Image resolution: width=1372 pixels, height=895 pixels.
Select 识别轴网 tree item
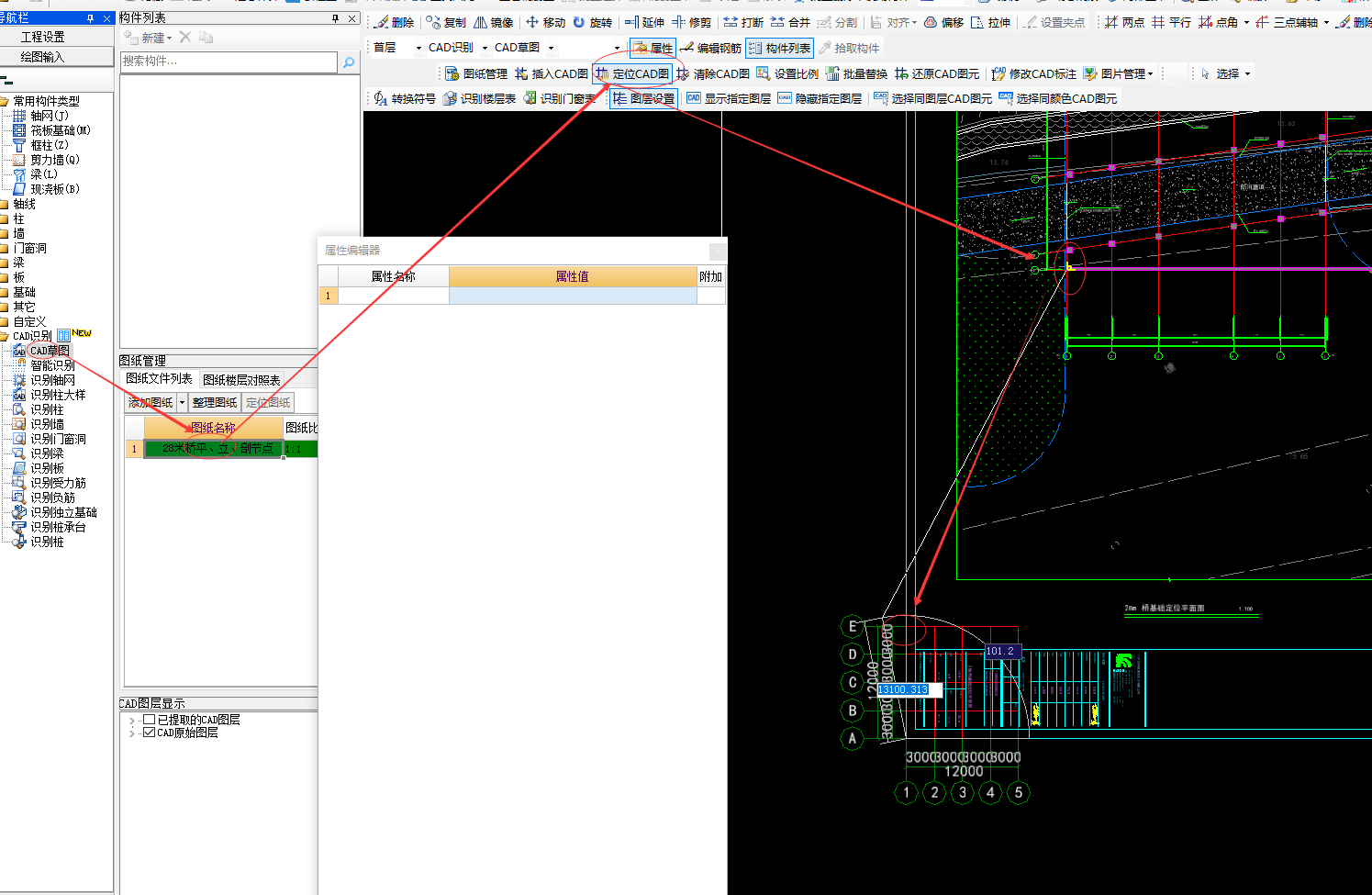52,380
